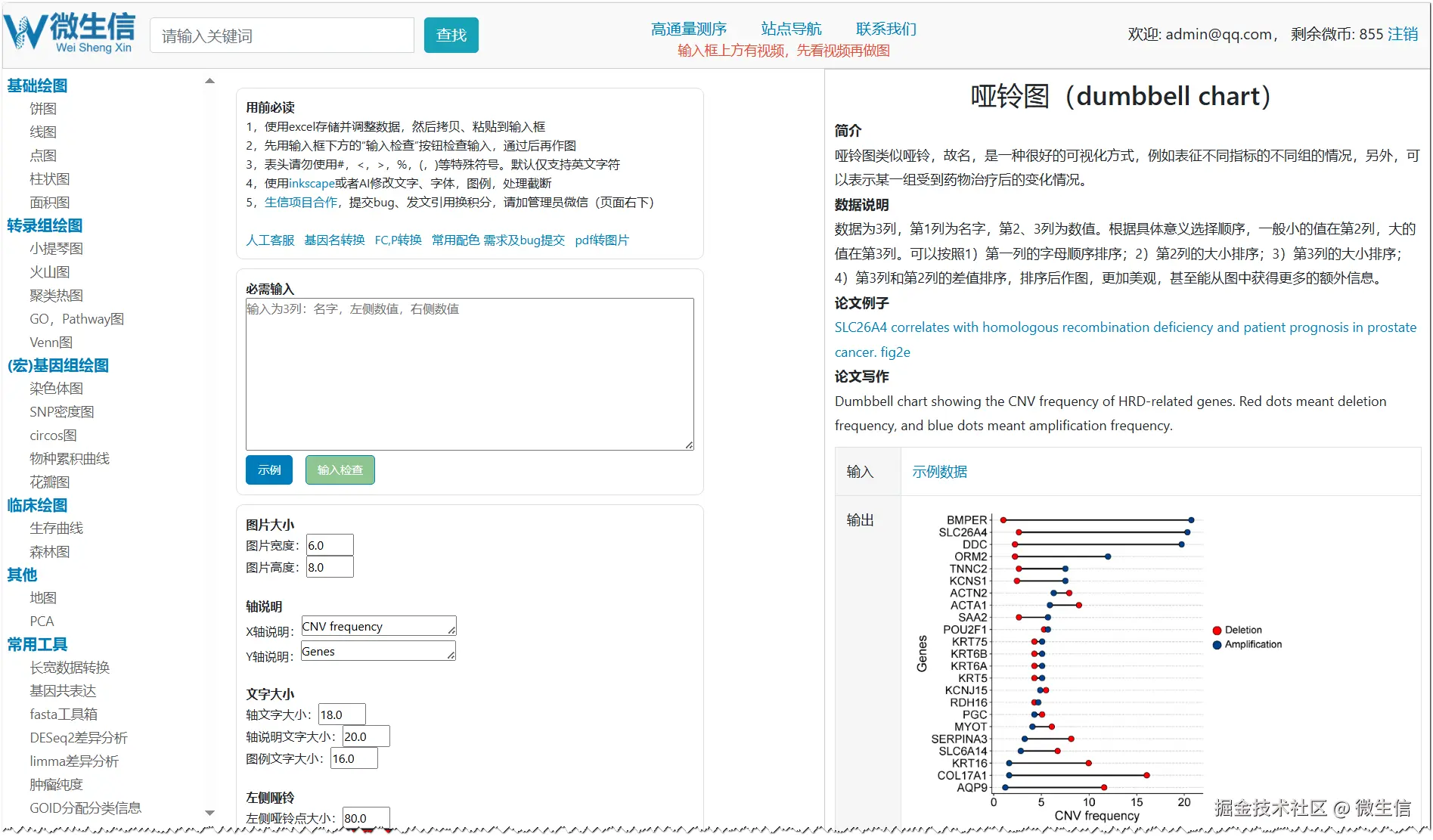Click the 查找 search button
1433x840 pixels.
point(451,36)
